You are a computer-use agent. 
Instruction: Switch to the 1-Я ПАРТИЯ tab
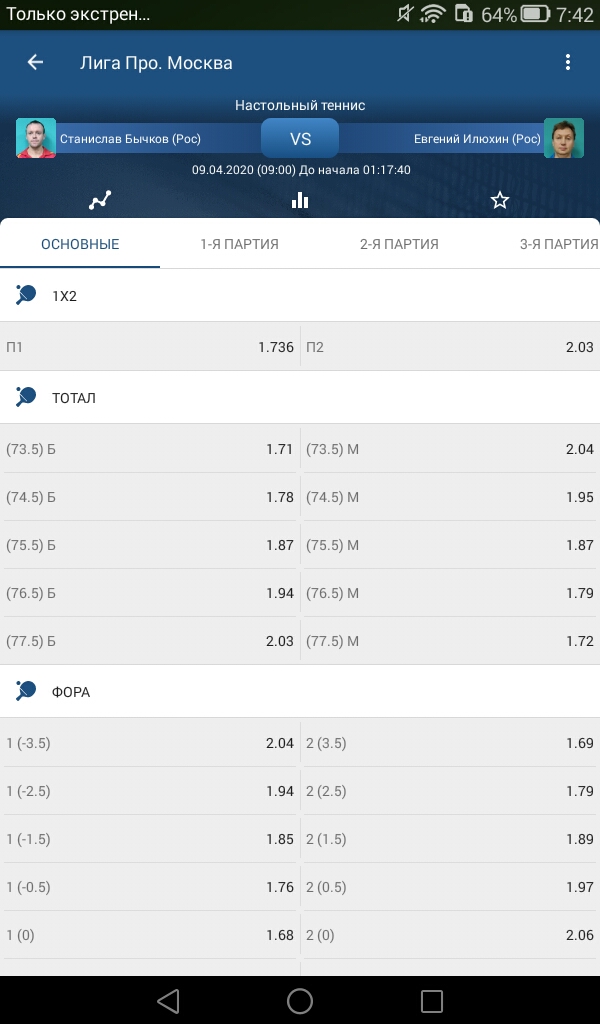pos(240,244)
